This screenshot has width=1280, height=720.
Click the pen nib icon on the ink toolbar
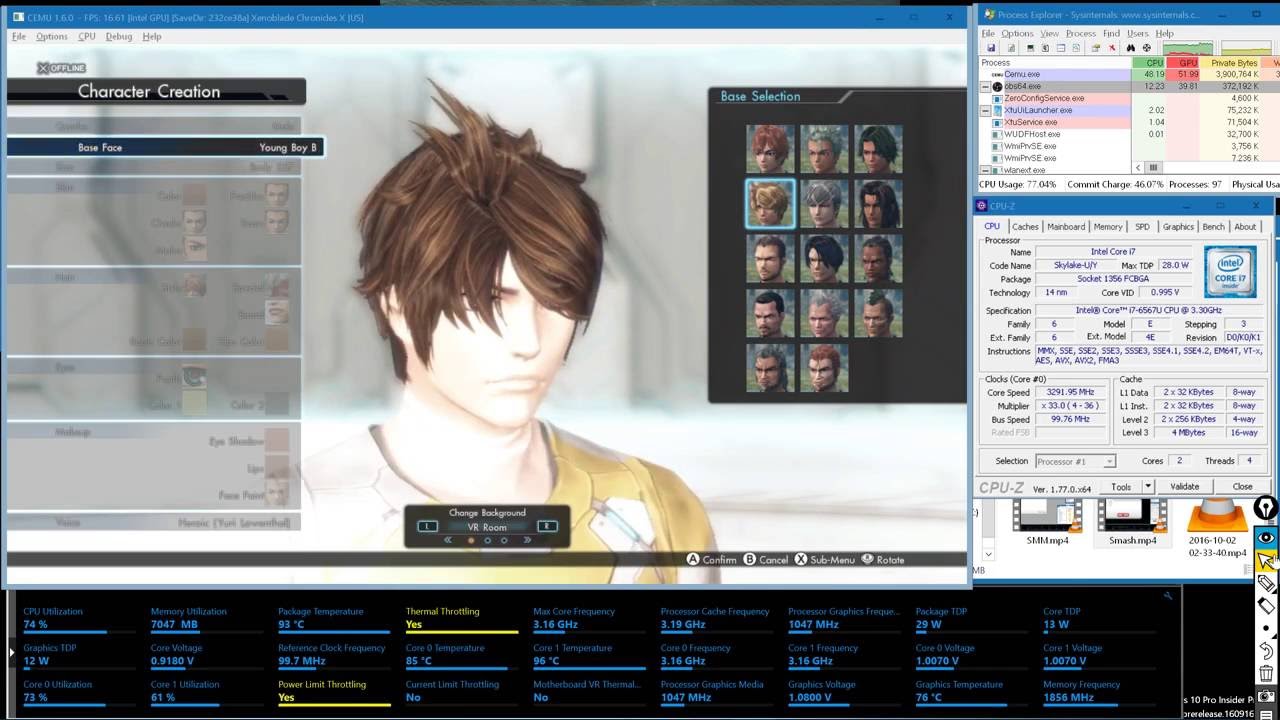pos(1266,508)
